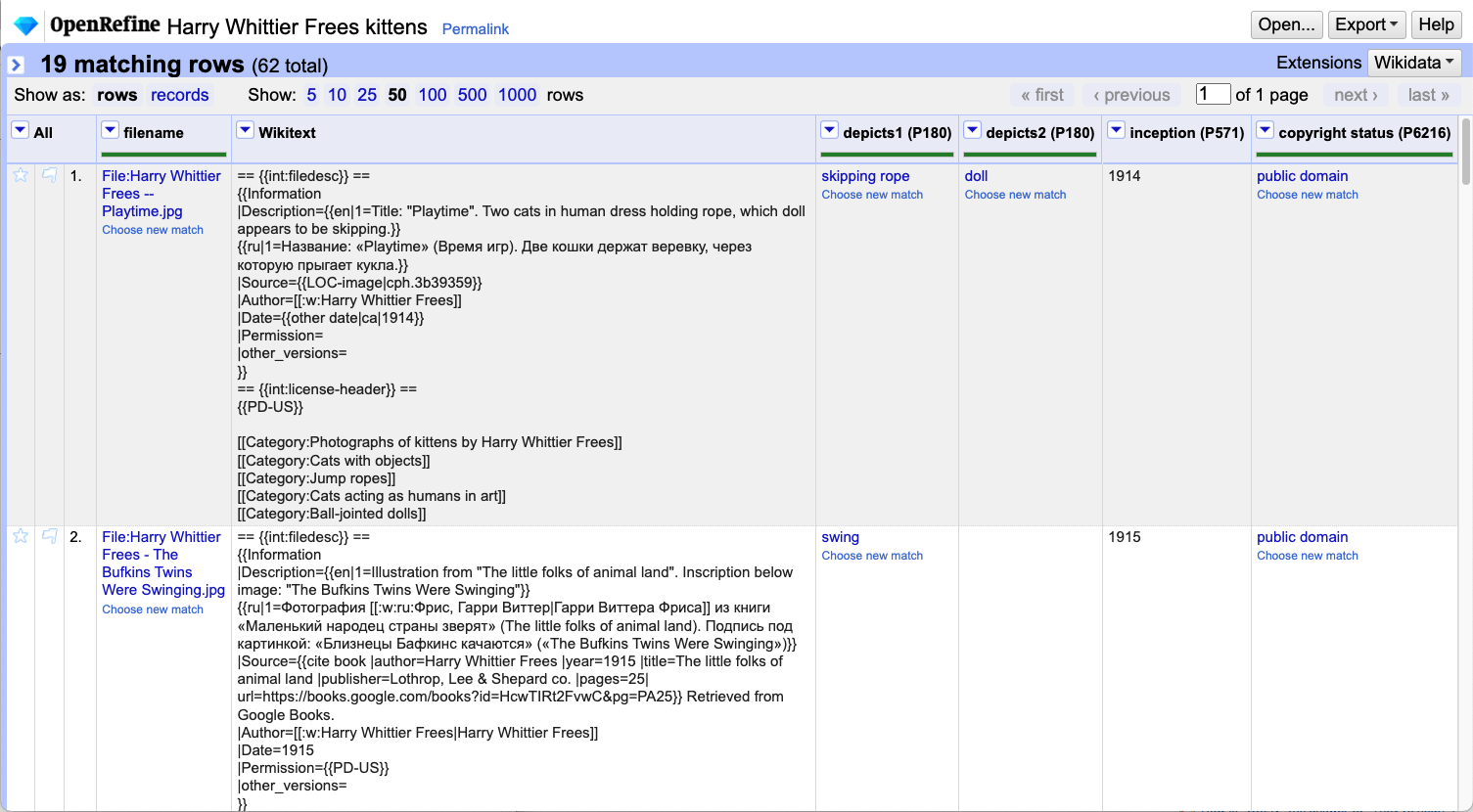Screen dimensions: 1473x812
Task: Click the page number input field
Action: [x=1212, y=94]
